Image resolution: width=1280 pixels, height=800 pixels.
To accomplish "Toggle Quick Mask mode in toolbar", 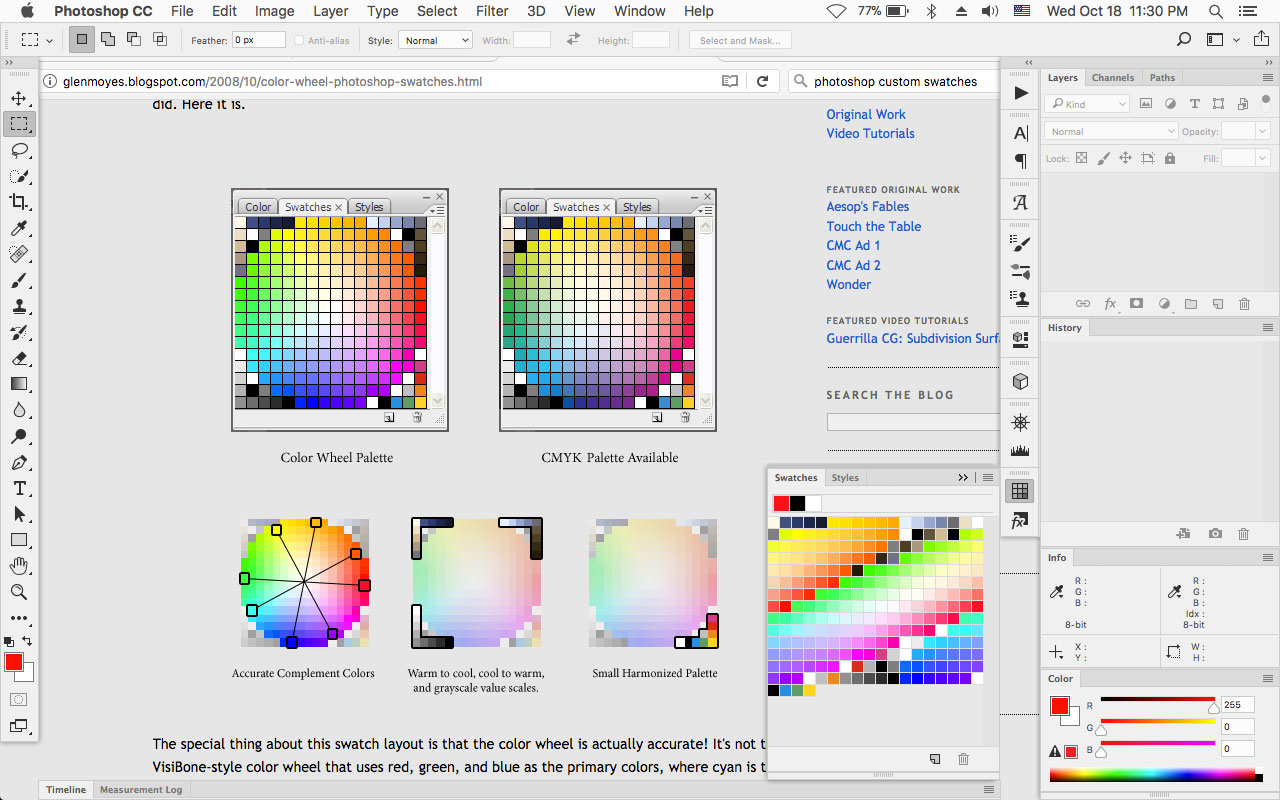I will point(19,700).
